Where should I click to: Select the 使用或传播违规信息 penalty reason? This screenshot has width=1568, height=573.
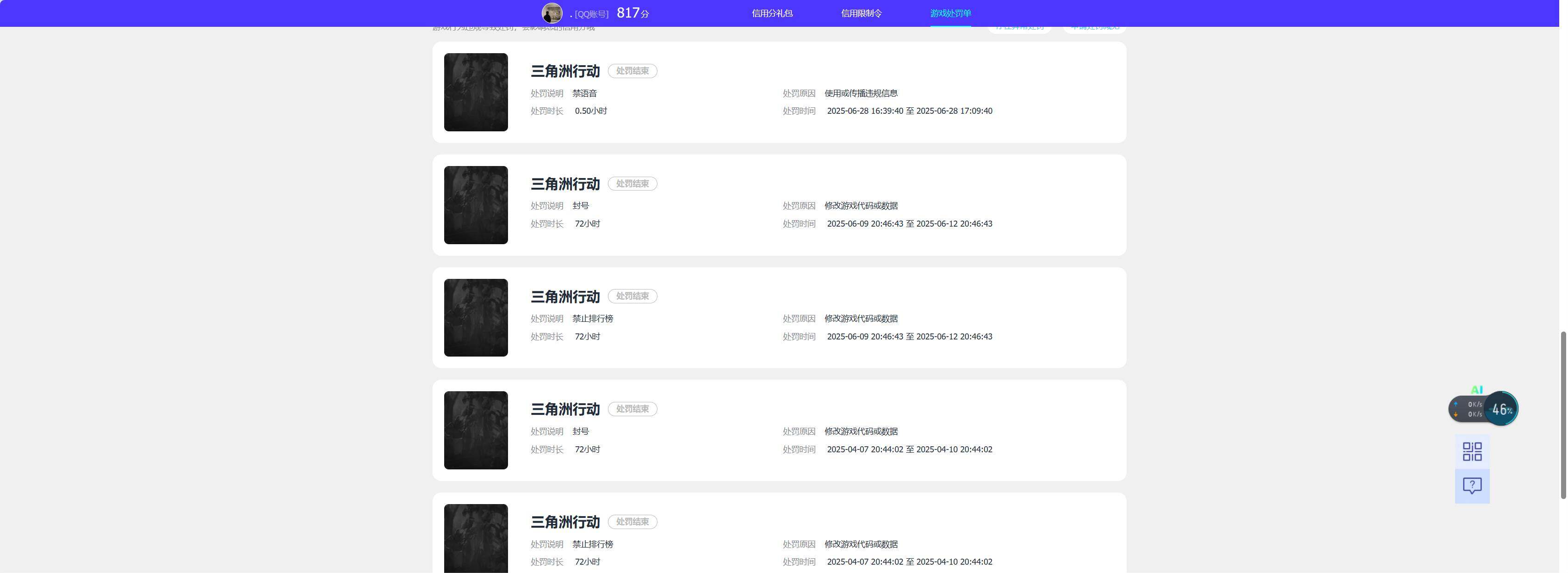click(x=861, y=93)
